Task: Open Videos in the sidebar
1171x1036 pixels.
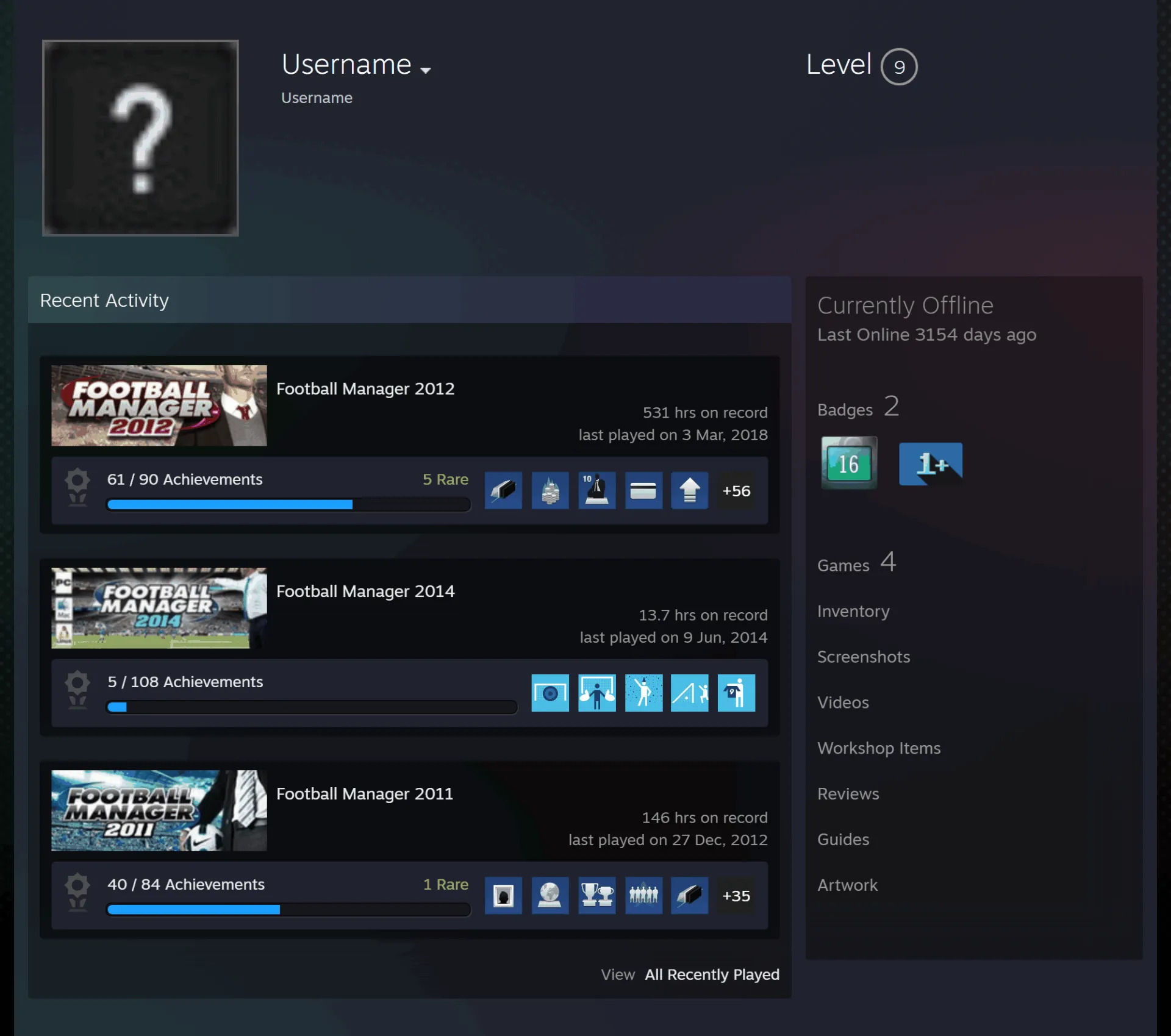Action: click(x=843, y=702)
